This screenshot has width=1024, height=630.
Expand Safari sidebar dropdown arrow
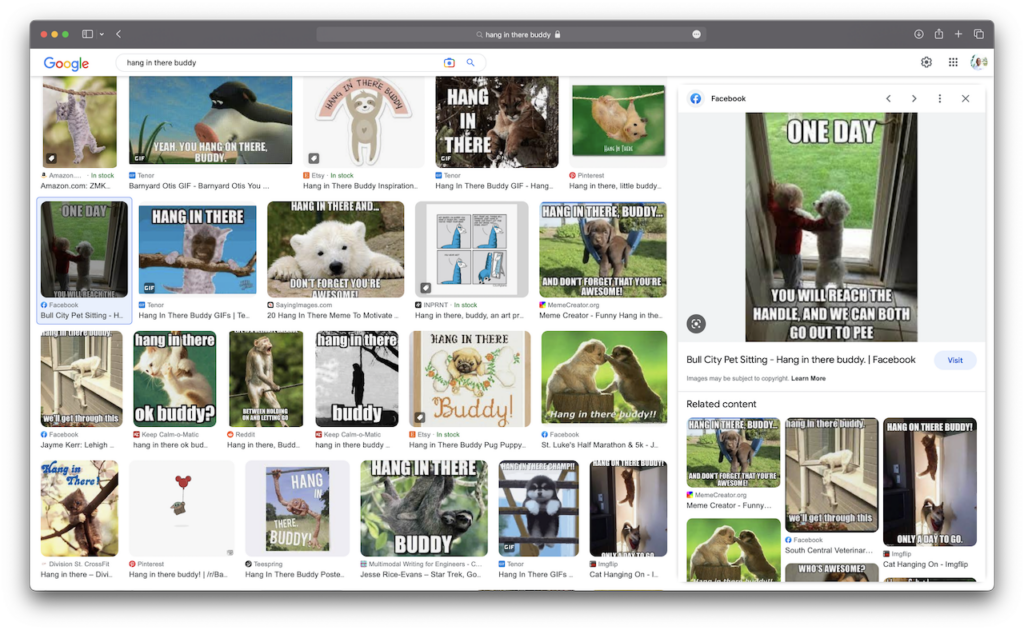tap(100, 34)
